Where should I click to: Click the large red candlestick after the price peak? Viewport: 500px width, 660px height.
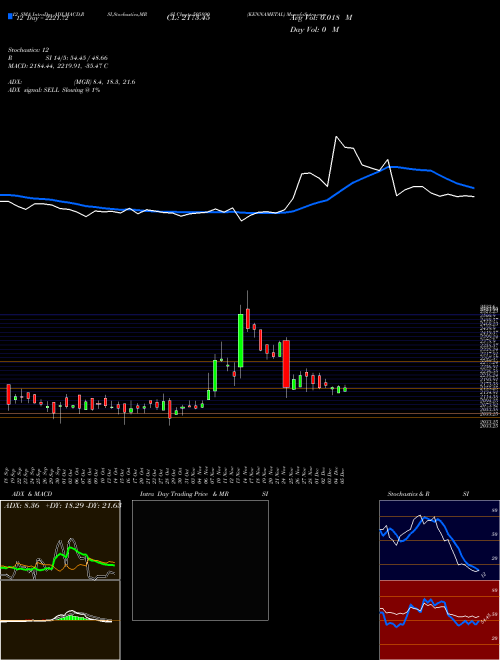point(286,364)
